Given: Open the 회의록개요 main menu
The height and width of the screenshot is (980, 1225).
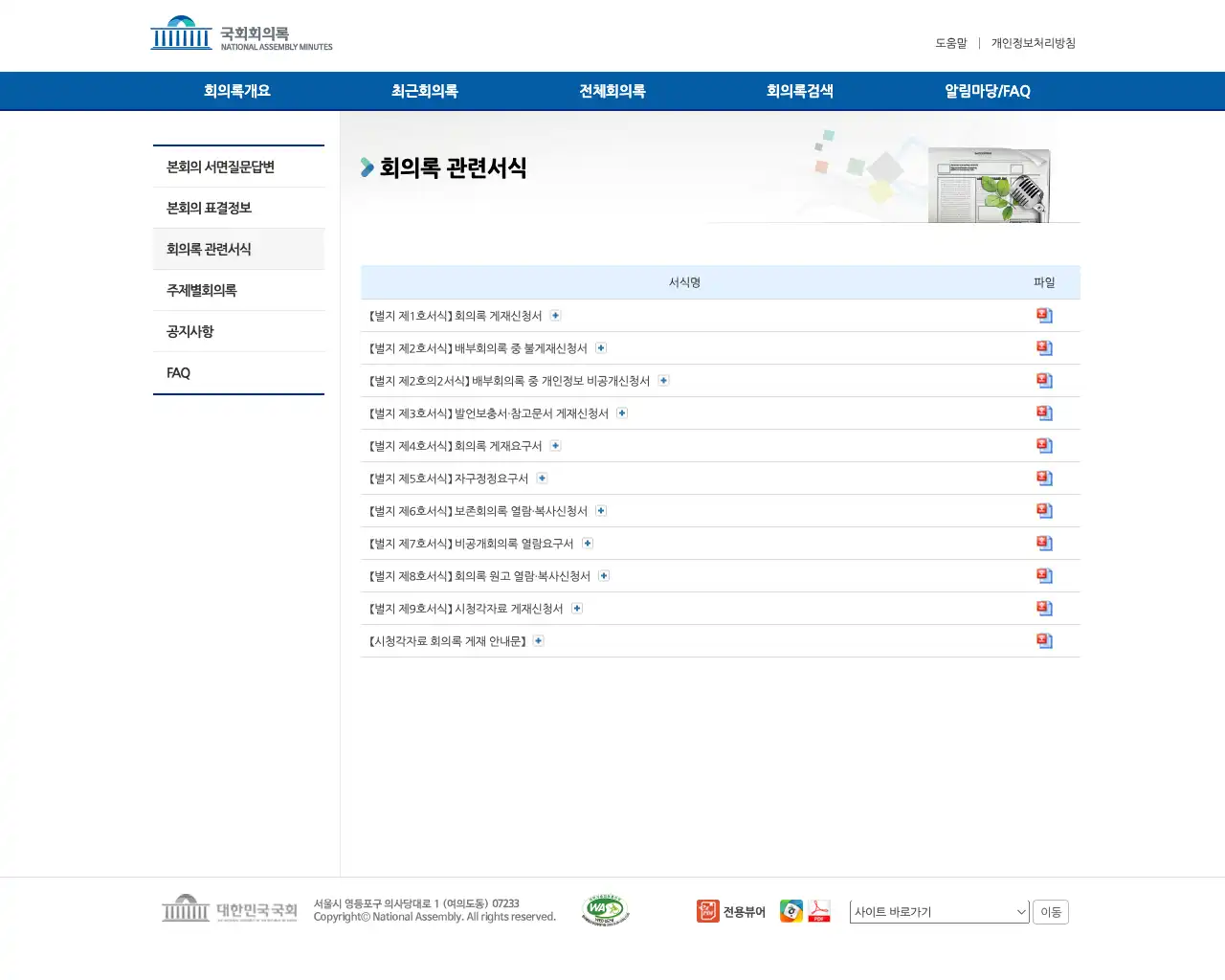Looking at the screenshot, I should point(236,91).
